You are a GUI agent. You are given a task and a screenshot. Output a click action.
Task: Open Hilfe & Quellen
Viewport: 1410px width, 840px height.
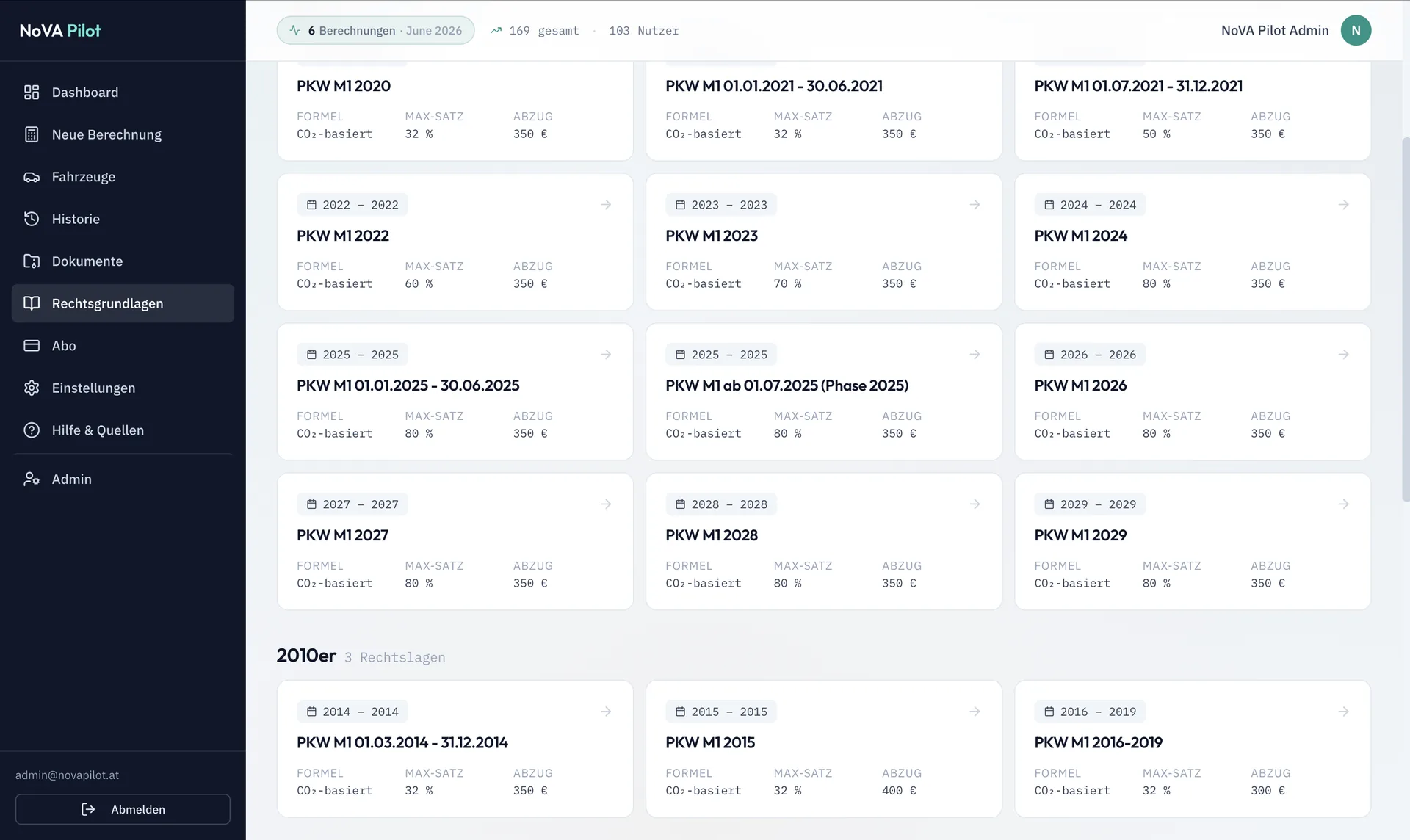click(123, 430)
